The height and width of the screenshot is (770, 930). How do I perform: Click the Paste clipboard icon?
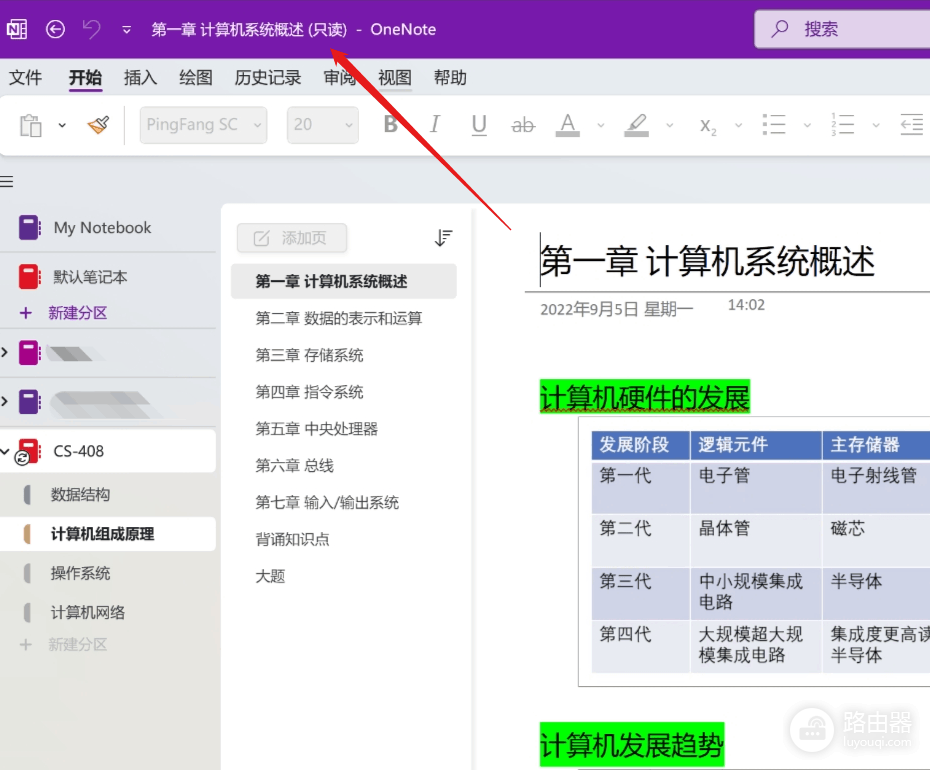(31, 125)
